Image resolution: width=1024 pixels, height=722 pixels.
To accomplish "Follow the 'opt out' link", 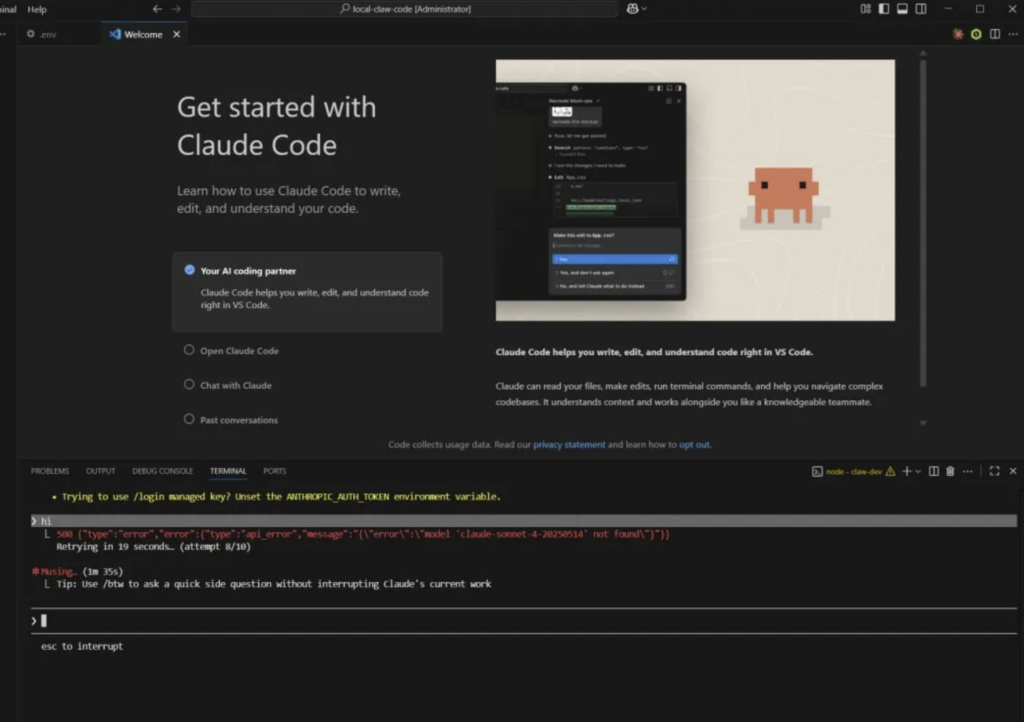I will 694,445.
